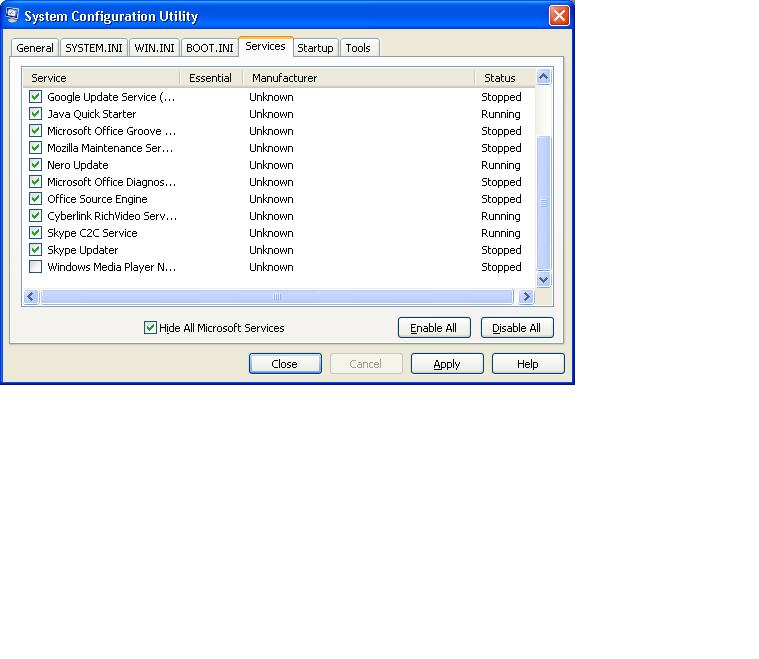Image resolution: width=759 pixels, height=659 pixels.
Task: Sort by Manufacturer column header
Action: 358,78
